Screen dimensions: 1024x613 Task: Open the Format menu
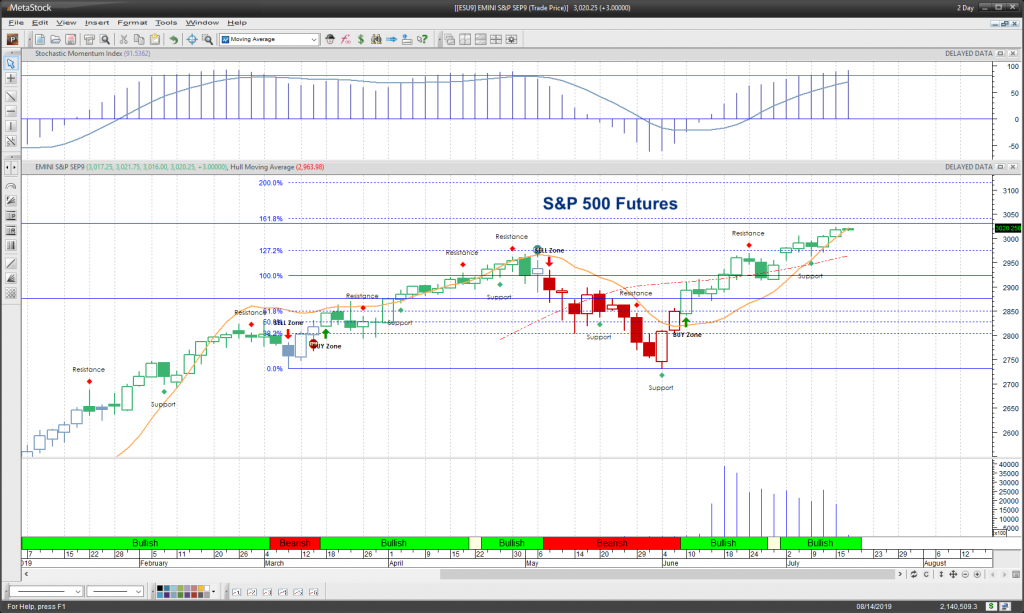[132, 22]
